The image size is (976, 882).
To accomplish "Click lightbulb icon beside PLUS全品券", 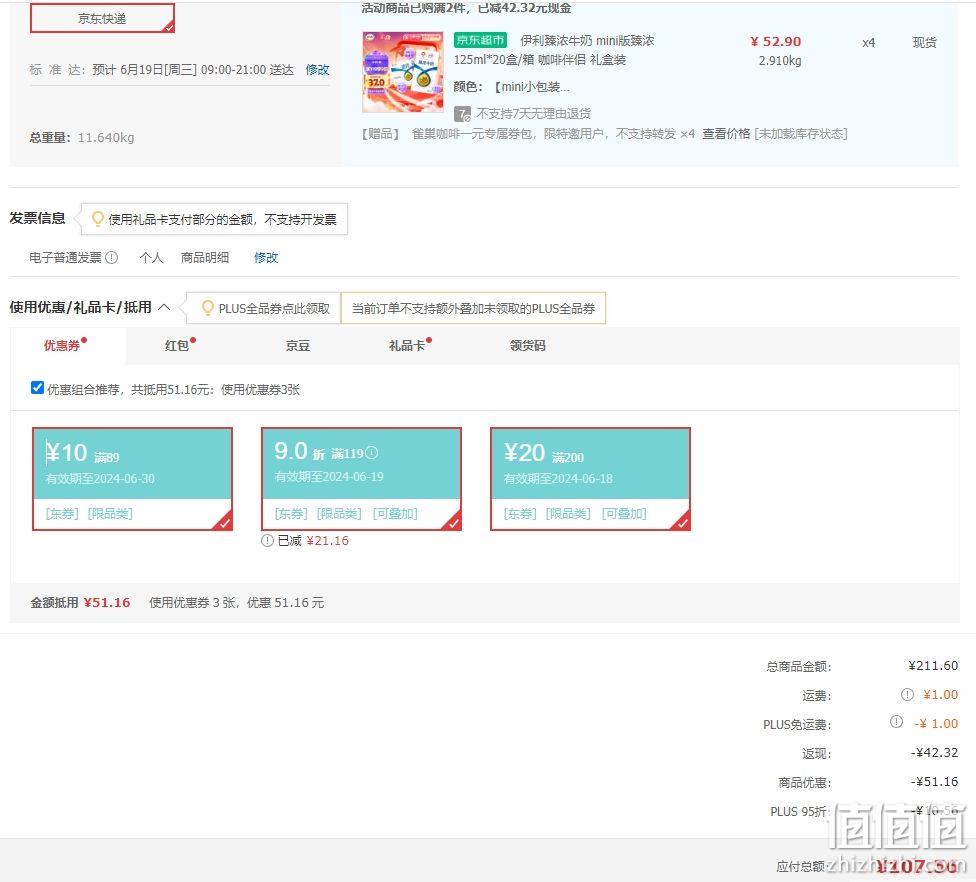I will (208, 307).
